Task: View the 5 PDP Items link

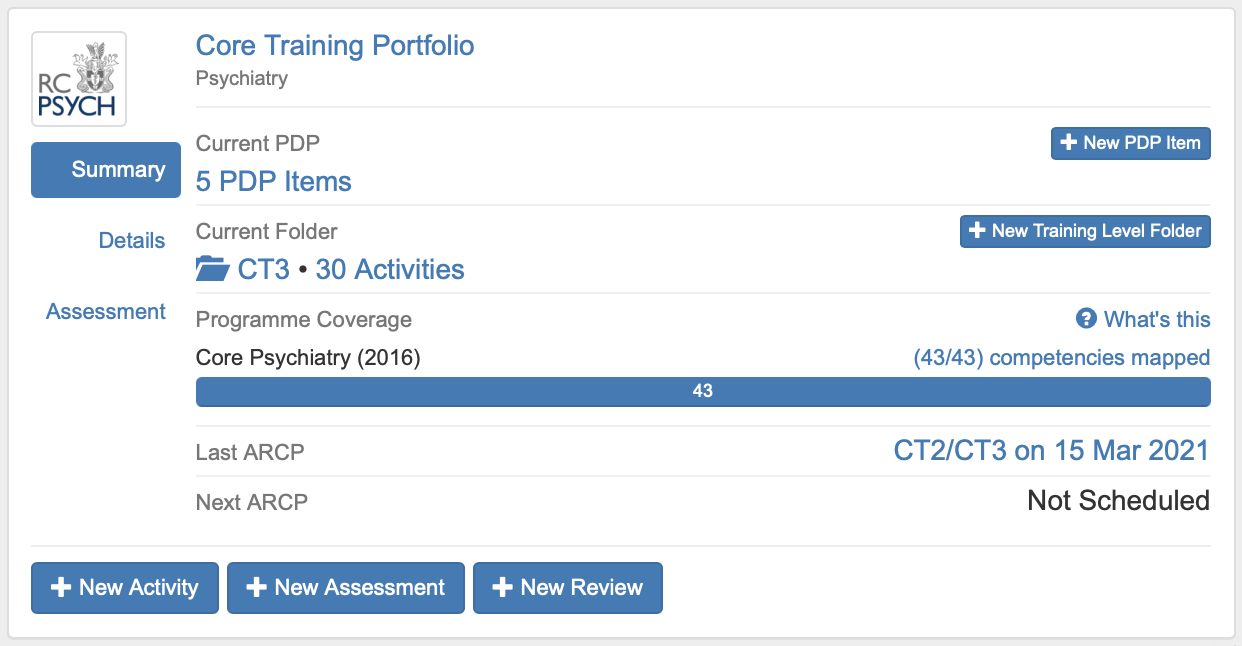Action: (x=274, y=182)
